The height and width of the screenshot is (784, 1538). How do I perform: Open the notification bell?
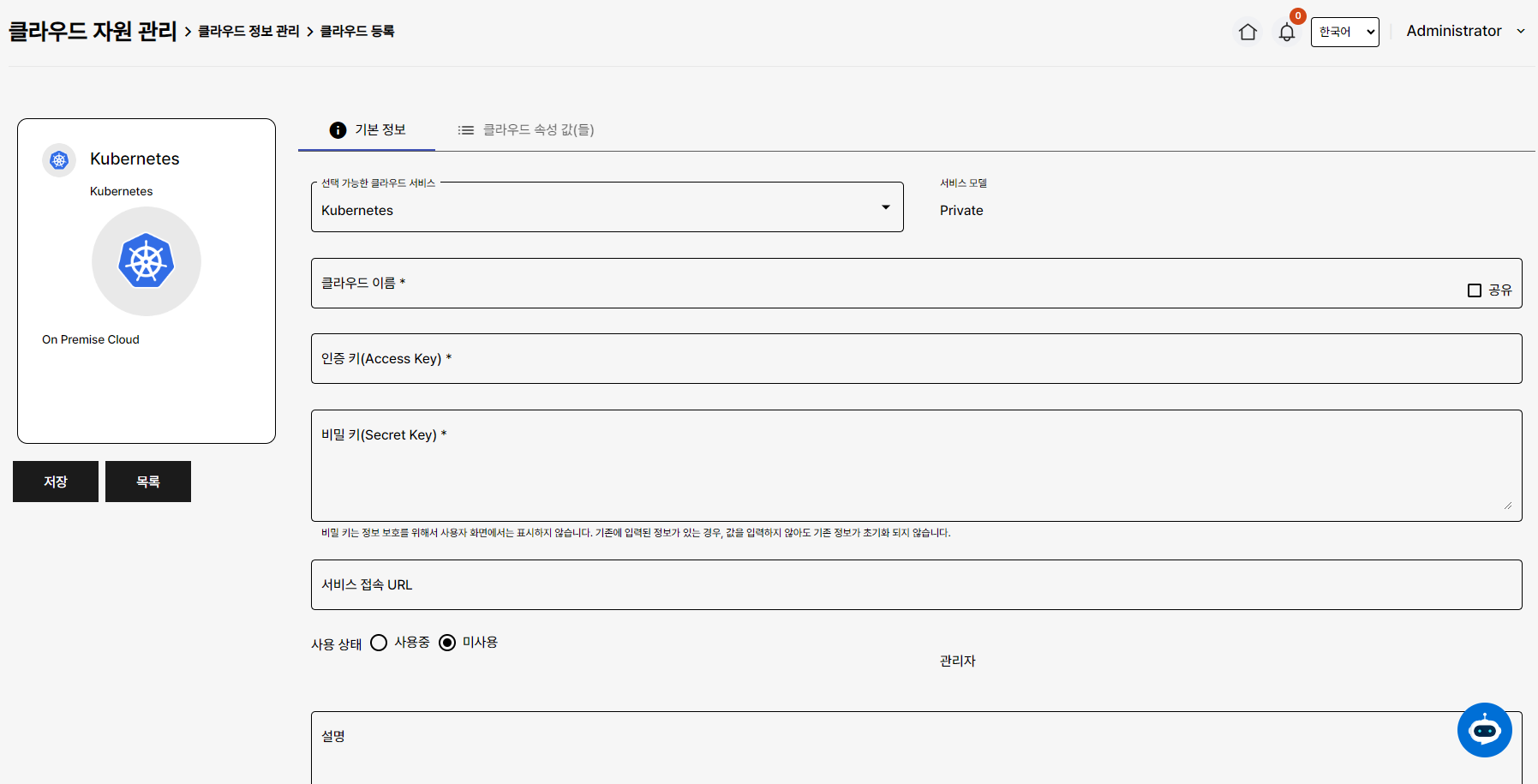[1286, 33]
